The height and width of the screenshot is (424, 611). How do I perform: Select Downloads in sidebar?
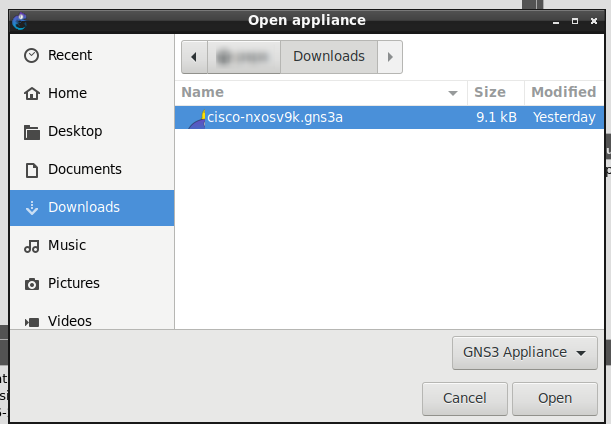coord(92,208)
